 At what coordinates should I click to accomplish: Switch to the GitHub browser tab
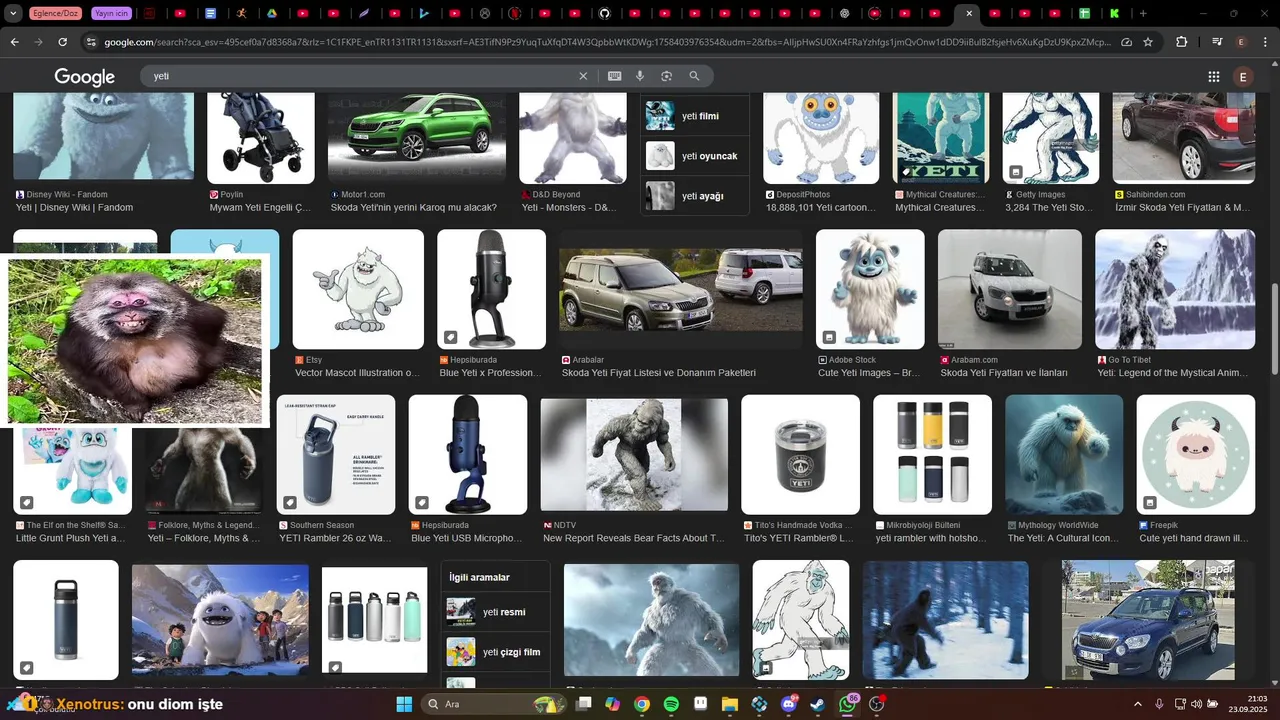coord(604,14)
